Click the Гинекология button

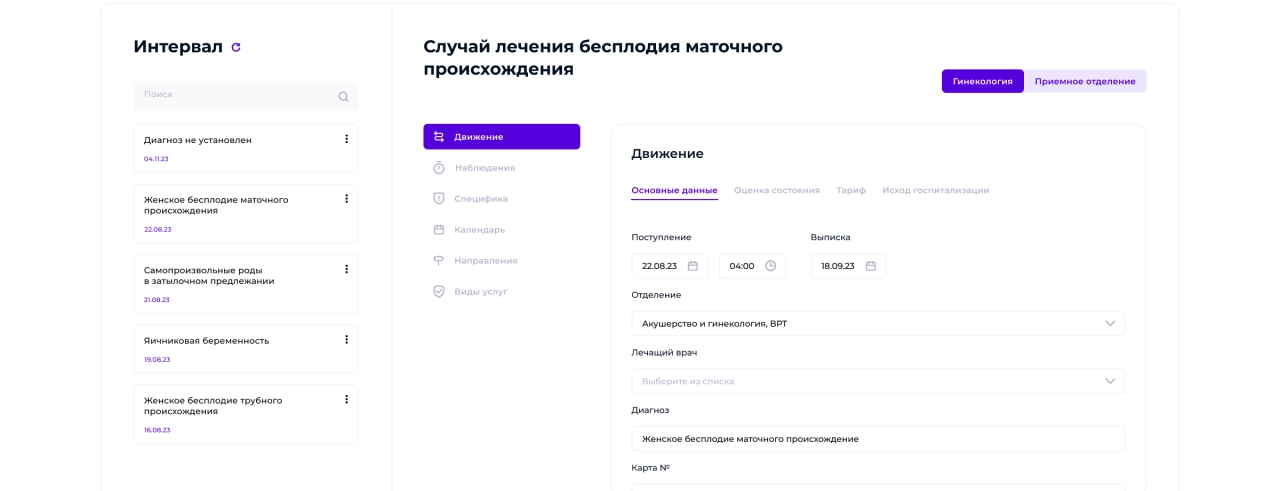(x=983, y=81)
